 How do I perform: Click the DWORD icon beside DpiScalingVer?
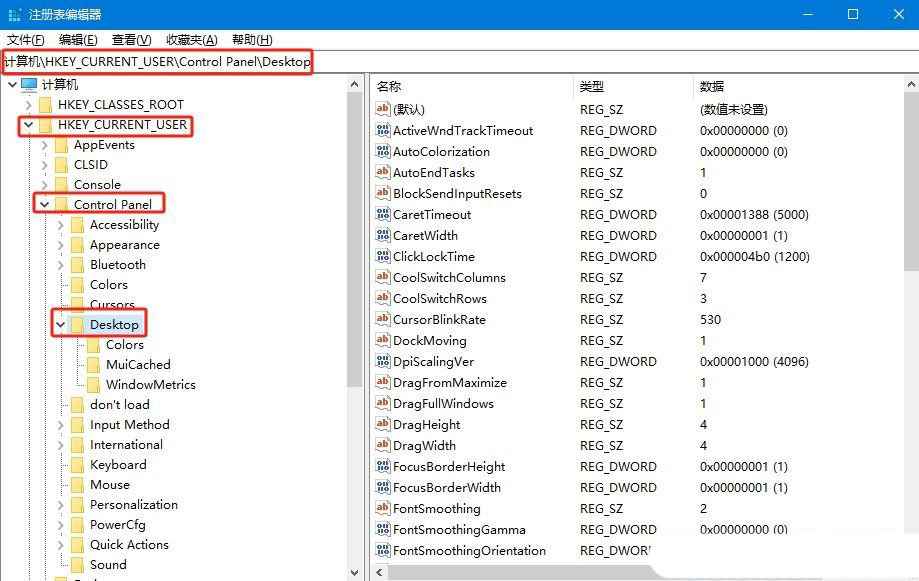click(x=384, y=361)
